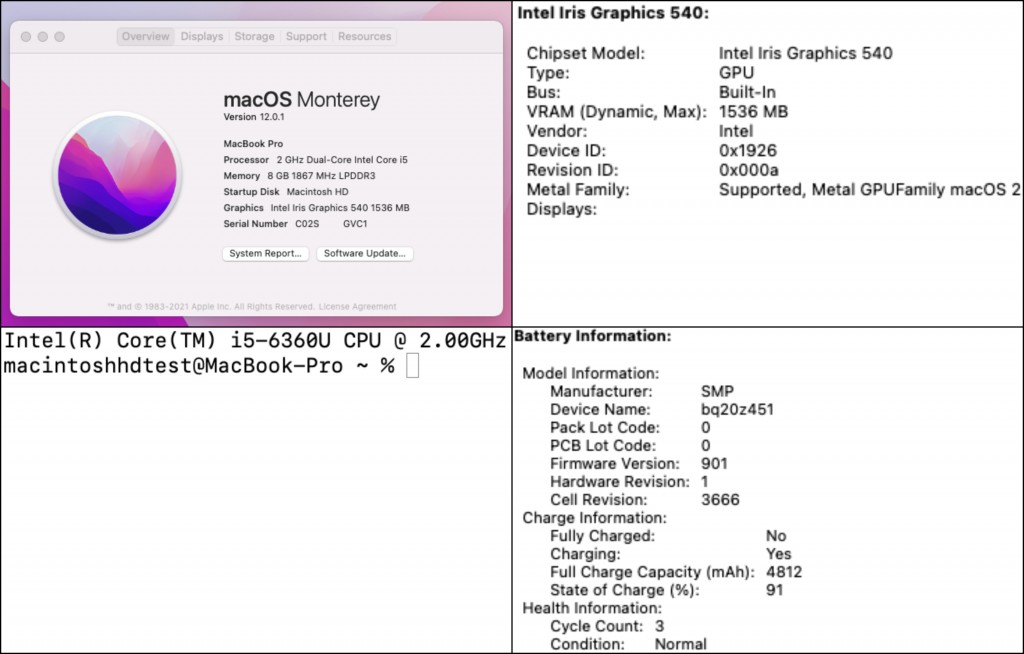Go to the Support tab

306,37
